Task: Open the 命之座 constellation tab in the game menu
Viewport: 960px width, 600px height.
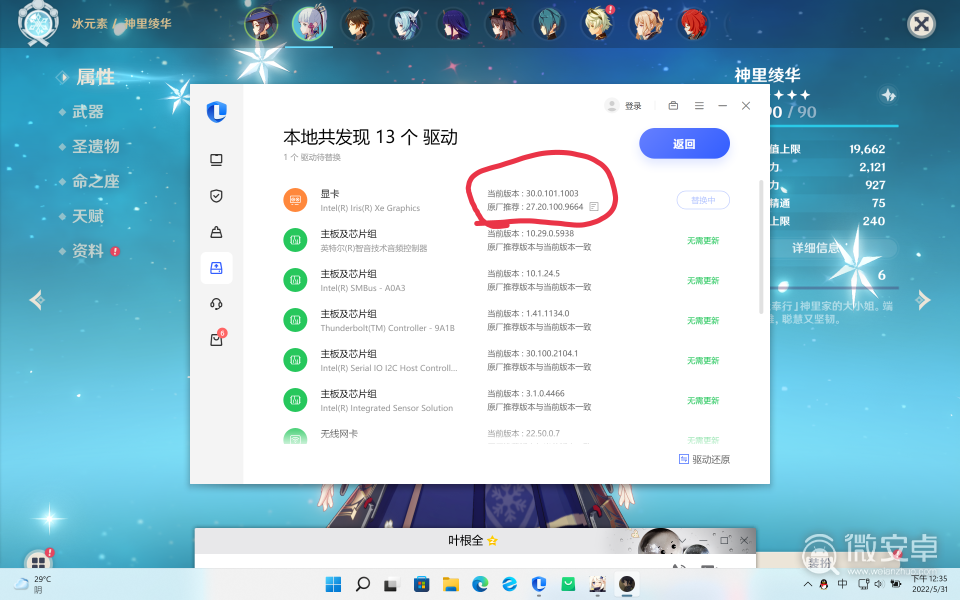Action: tap(96, 181)
